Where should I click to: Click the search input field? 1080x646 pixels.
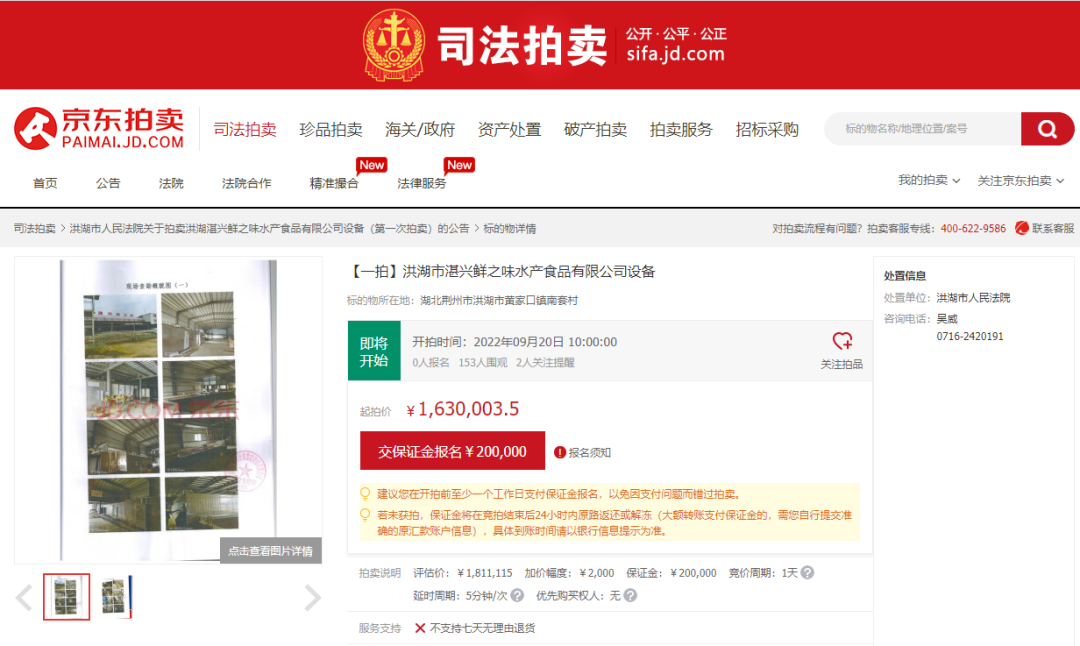click(x=923, y=129)
